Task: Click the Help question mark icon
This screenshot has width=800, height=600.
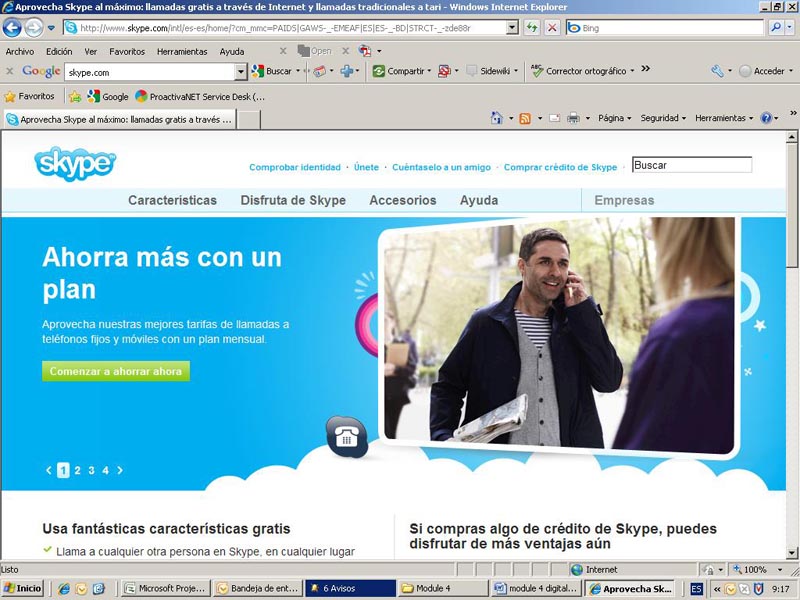Action: click(766, 118)
